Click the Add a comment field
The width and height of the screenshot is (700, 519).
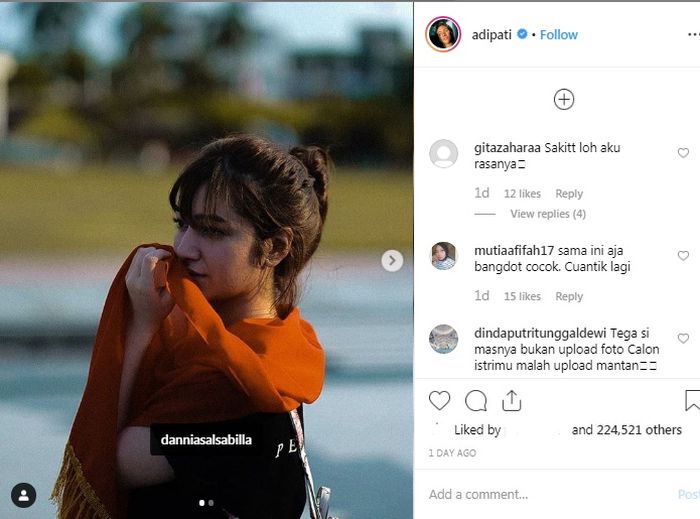click(540, 494)
